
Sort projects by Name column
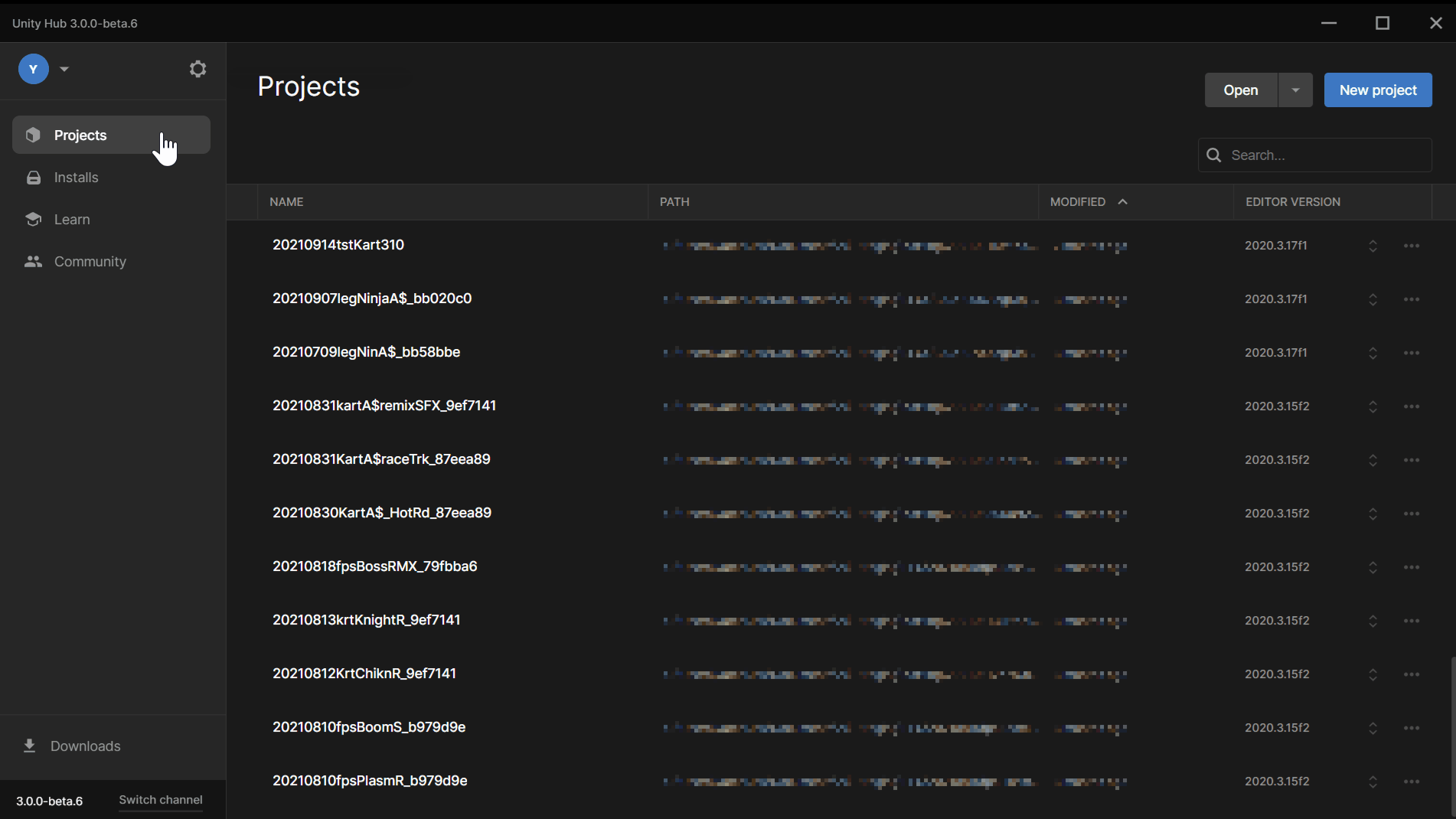(287, 202)
